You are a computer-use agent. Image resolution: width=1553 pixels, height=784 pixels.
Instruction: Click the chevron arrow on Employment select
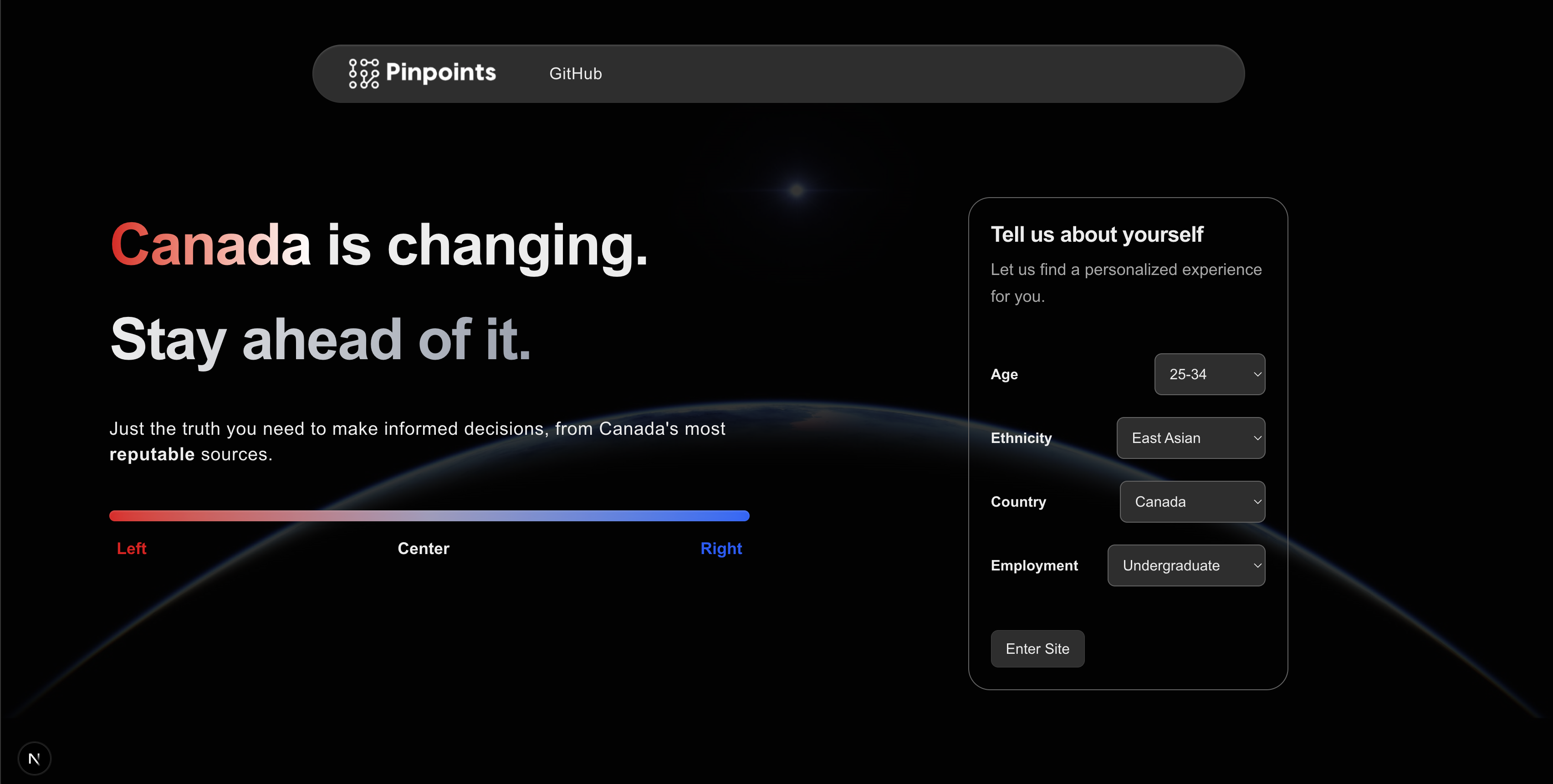[x=1257, y=565]
